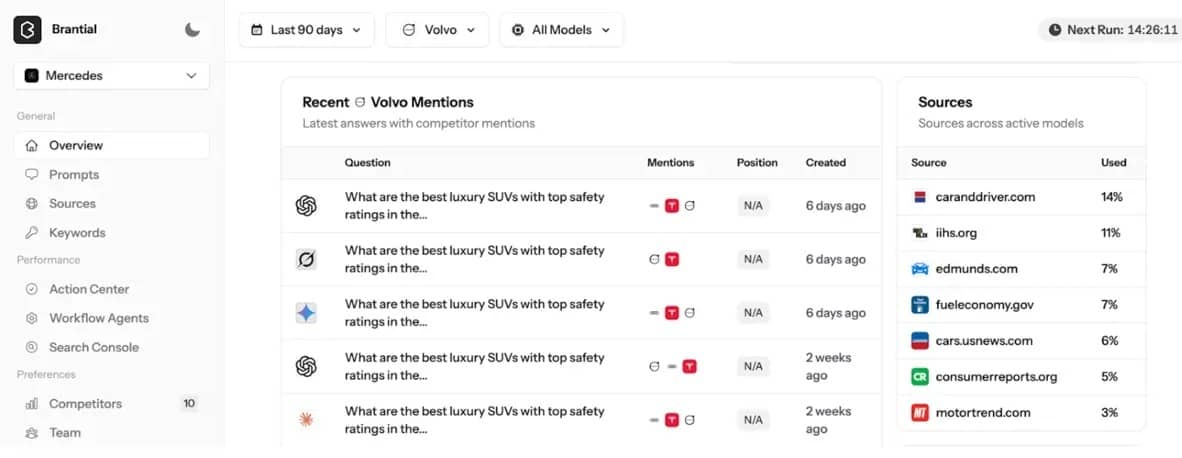Image resolution: width=1182 pixels, height=458 pixels.
Task: Click the edmunds.com car favicon
Action: point(920,269)
